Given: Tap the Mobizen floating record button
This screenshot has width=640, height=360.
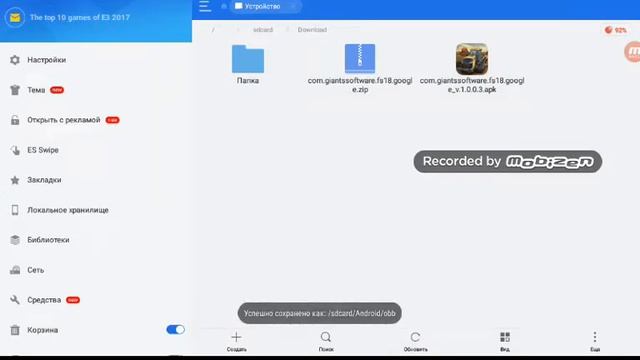Looking at the screenshot, I should pyautogui.click(x=633, y=52).
